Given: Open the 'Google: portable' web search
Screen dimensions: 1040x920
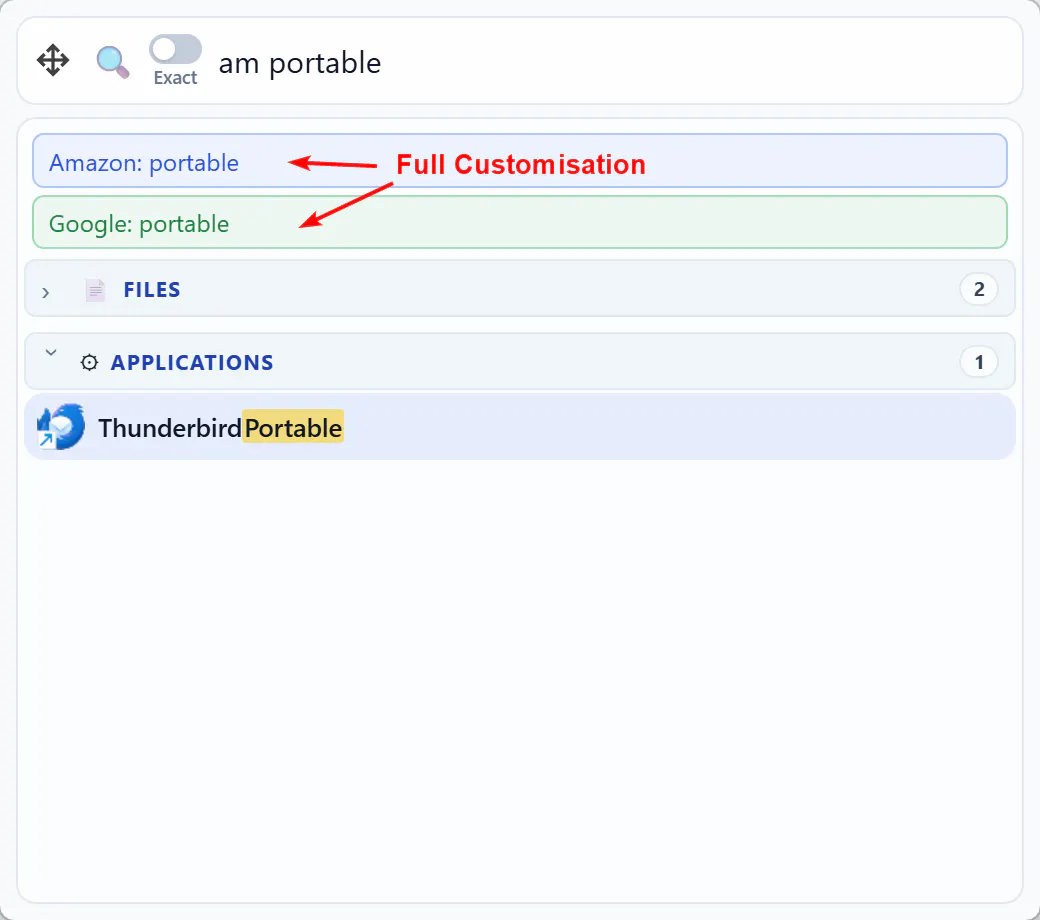Looking at the screenshot, I should [520, 222].
